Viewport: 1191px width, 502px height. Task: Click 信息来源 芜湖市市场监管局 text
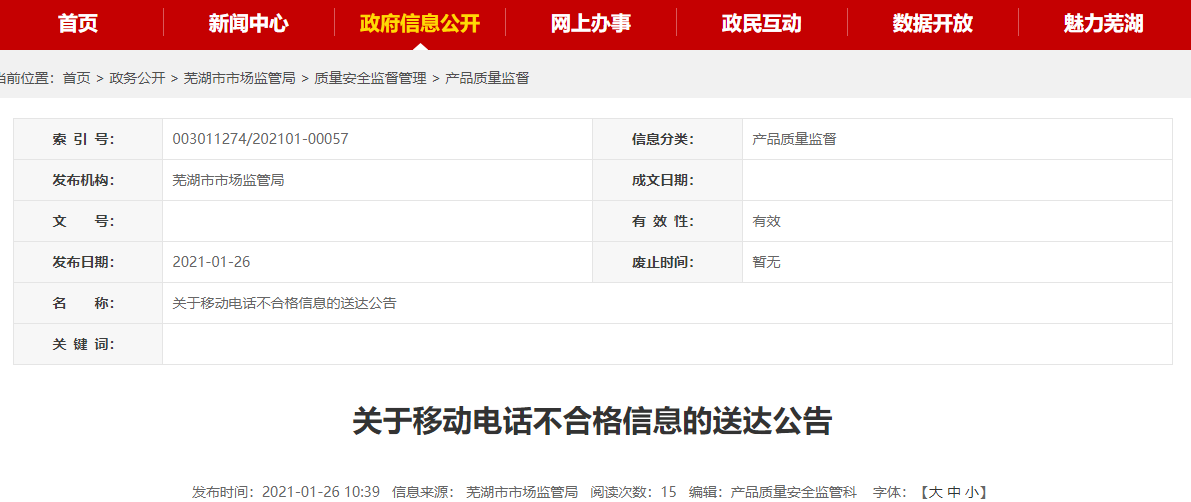coord(485,492)
